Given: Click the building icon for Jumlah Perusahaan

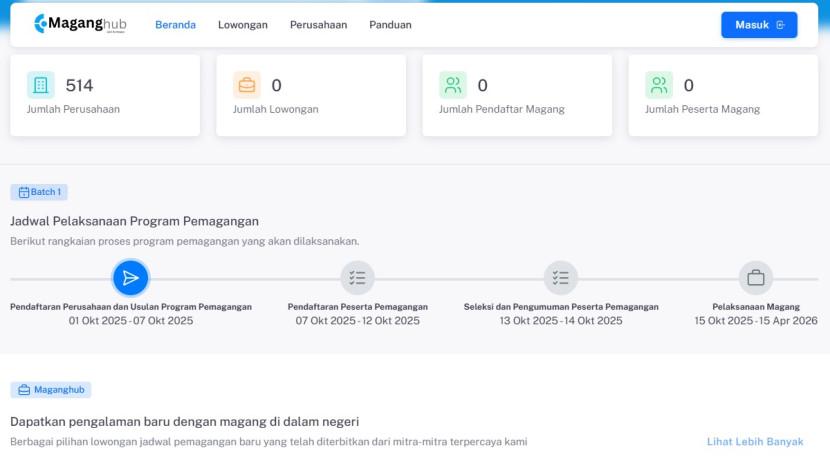Looking at the screenshot, I should pyautogui.click(x=41, y=85).
